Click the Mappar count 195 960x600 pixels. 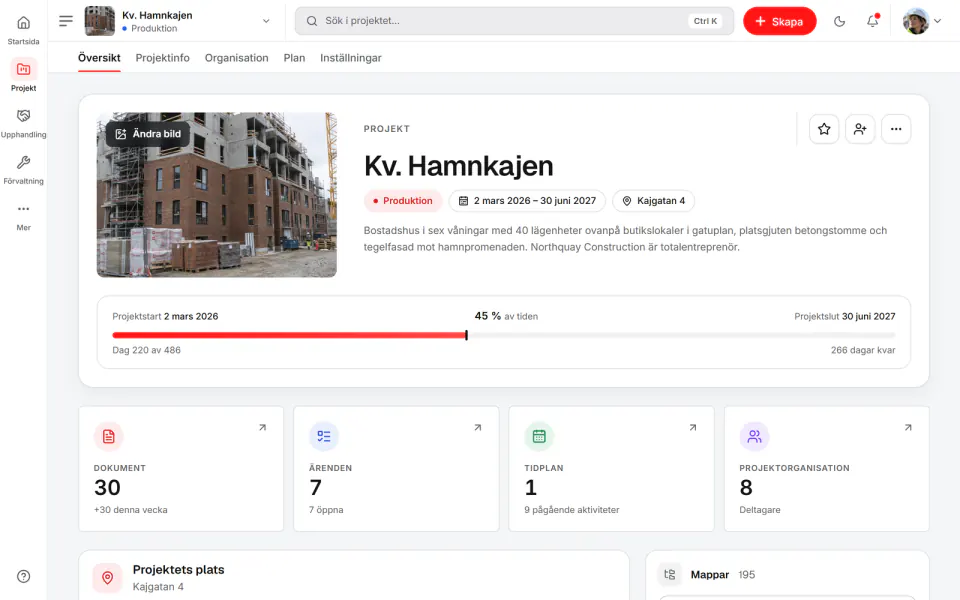pyautogui.click(x=746, y=574)
